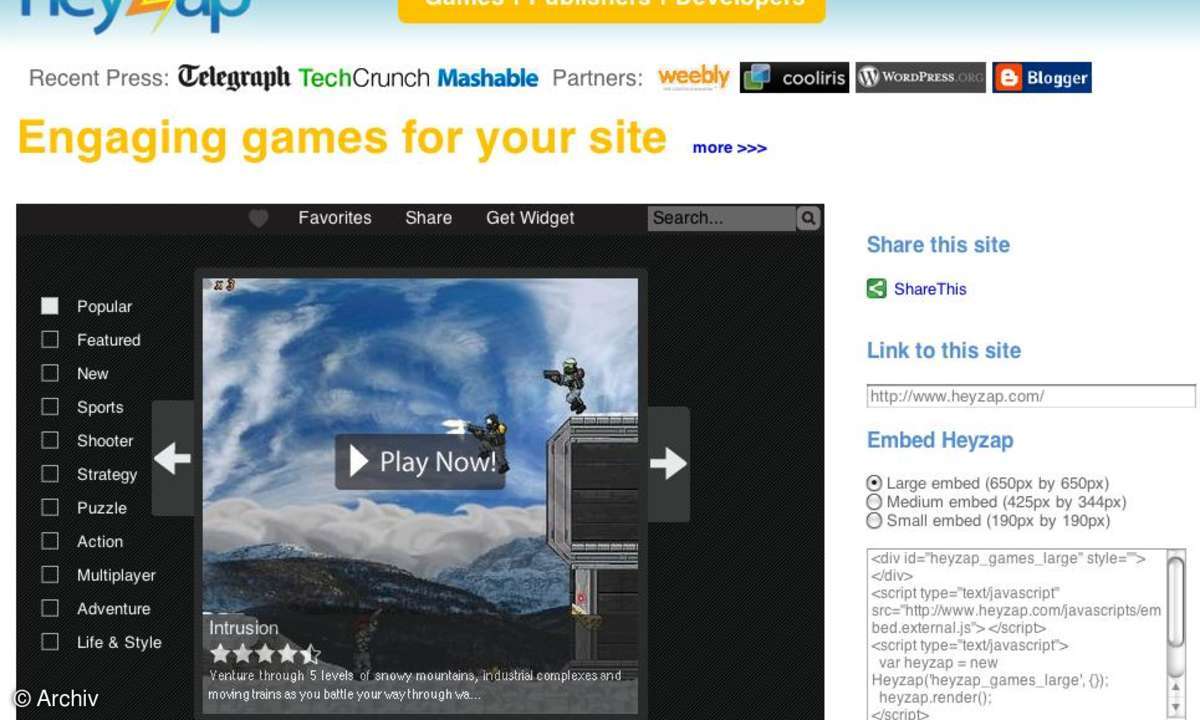1200x720 pixels.
Task: Open the Telegraph press logo
Action: click(234, 77)
